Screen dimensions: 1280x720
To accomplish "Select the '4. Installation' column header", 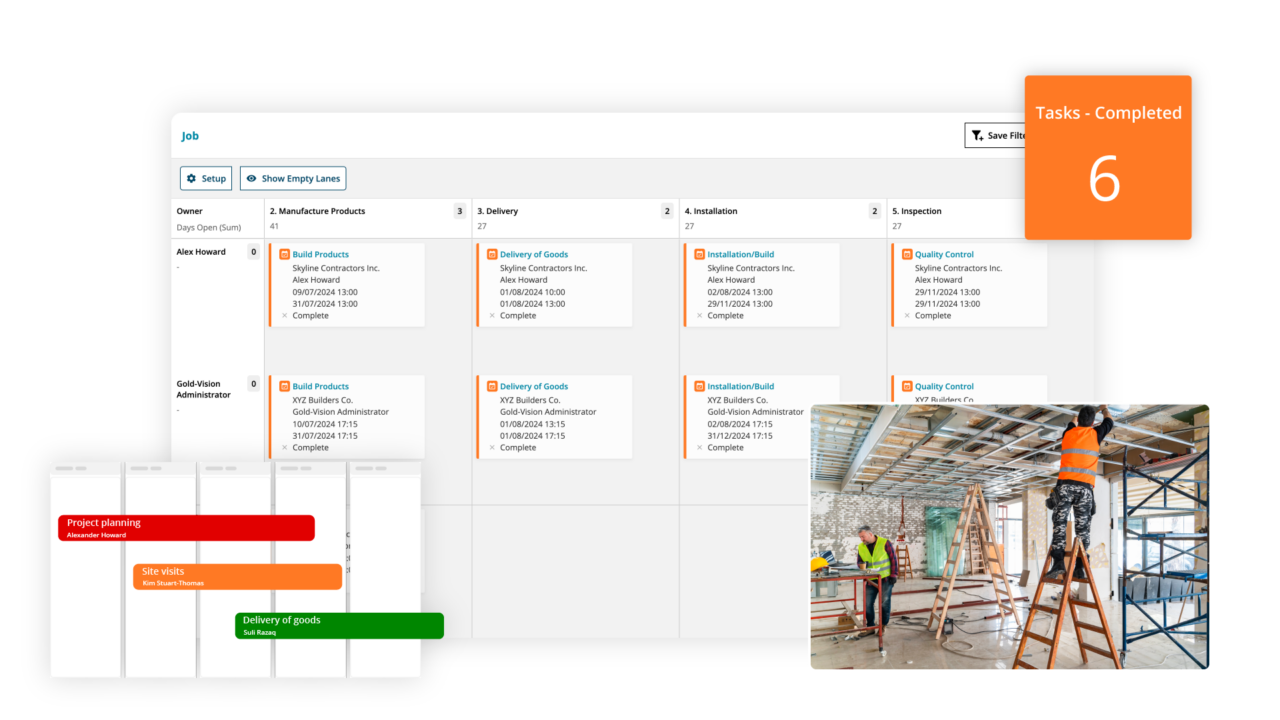I will tap(712, 212).
